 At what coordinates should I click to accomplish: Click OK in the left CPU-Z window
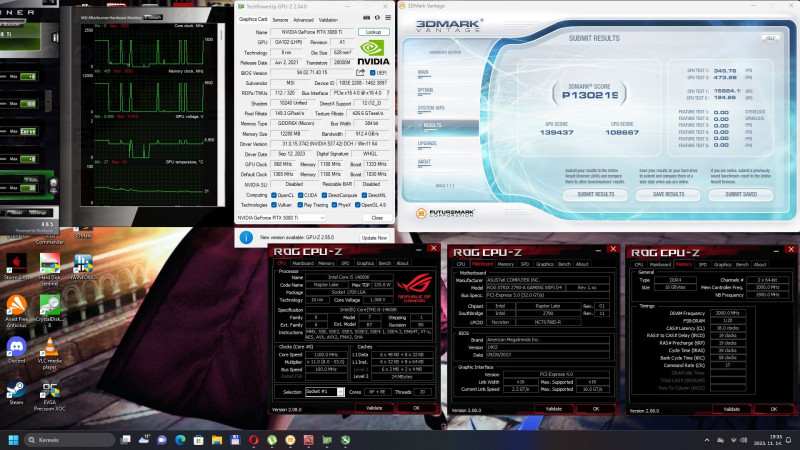pos(416,408)
